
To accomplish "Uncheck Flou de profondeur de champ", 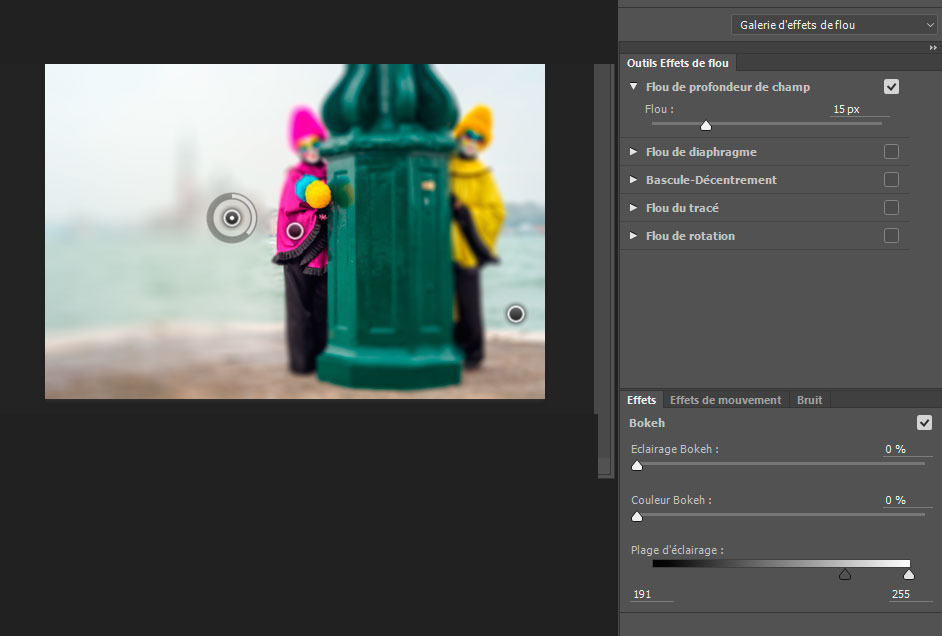I will click(x=891, y=87).
